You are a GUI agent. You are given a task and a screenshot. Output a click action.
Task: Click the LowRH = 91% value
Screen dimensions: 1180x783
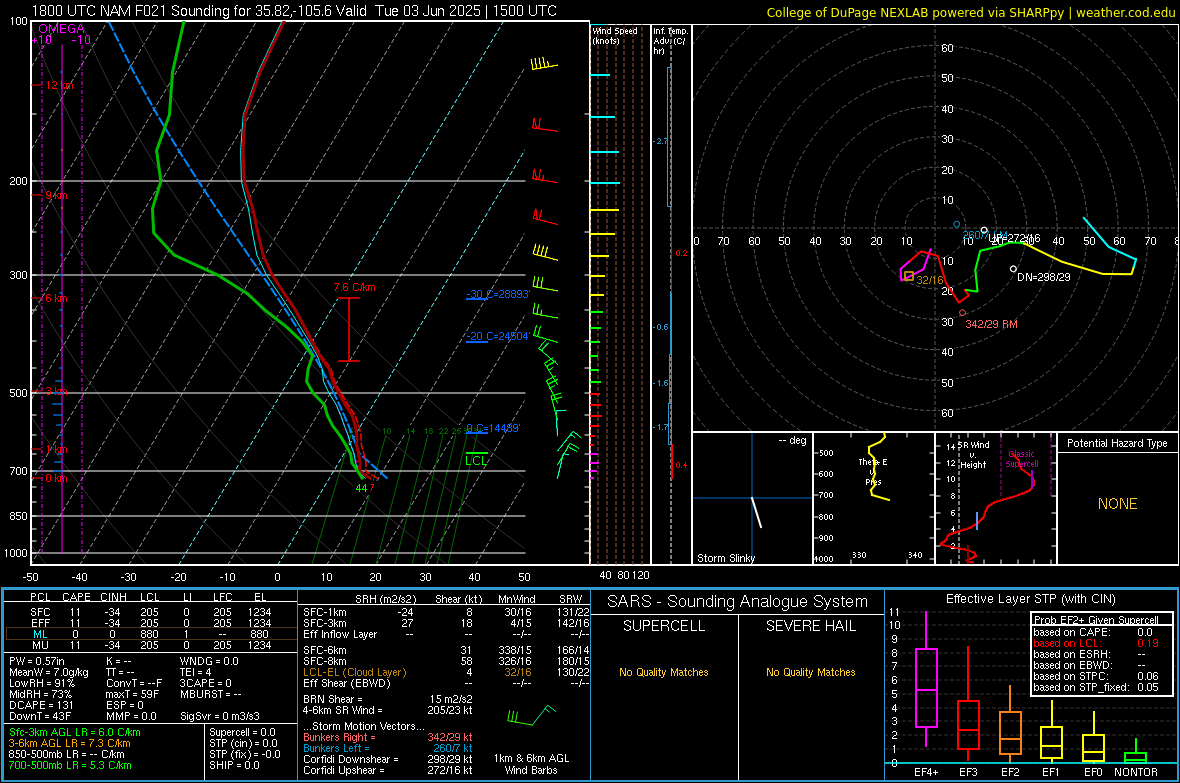pos(42,683)
